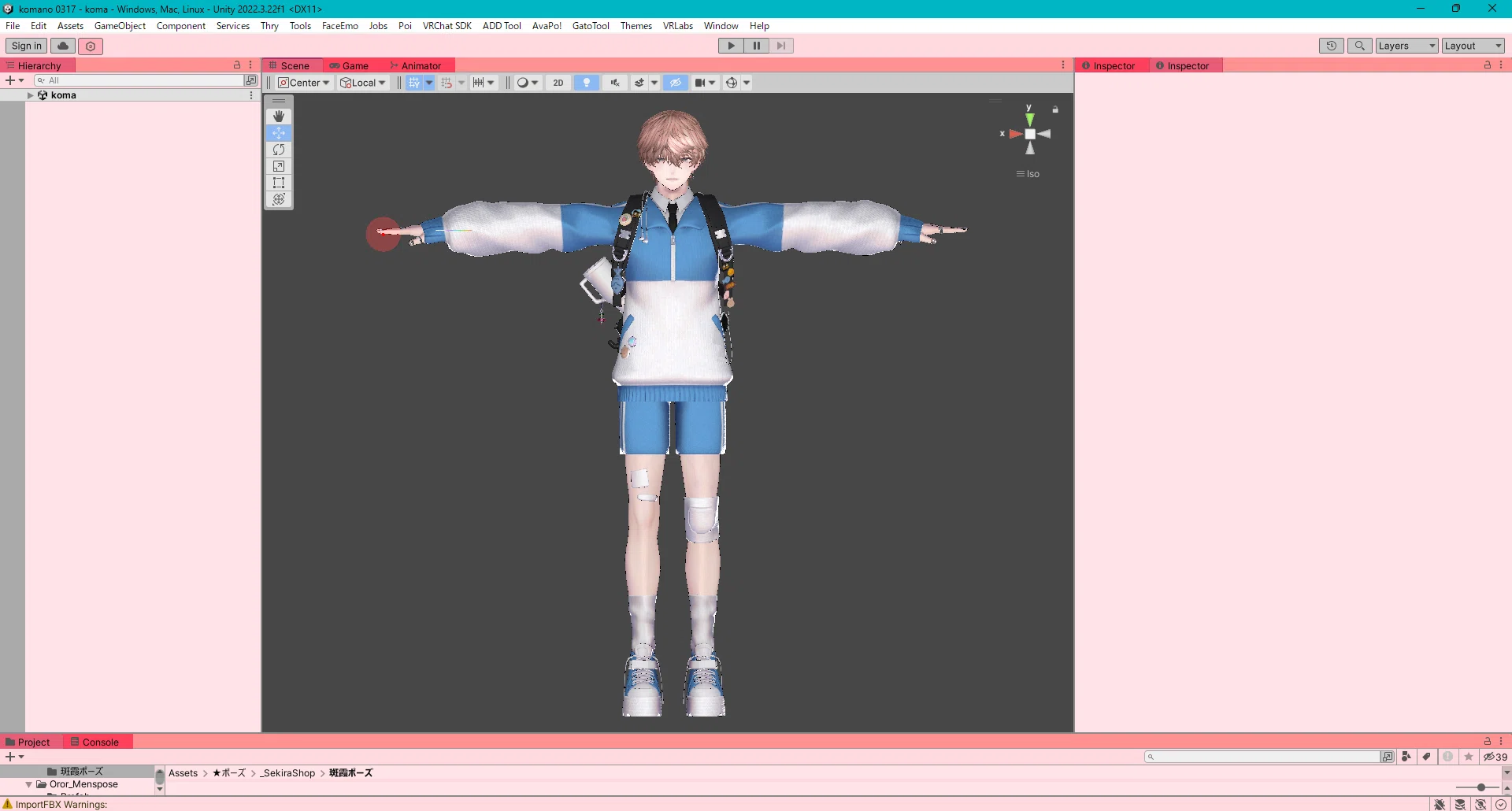Open the Layers dropdown
This screenshot has width=1512, height=811.
pos(1407,46)
